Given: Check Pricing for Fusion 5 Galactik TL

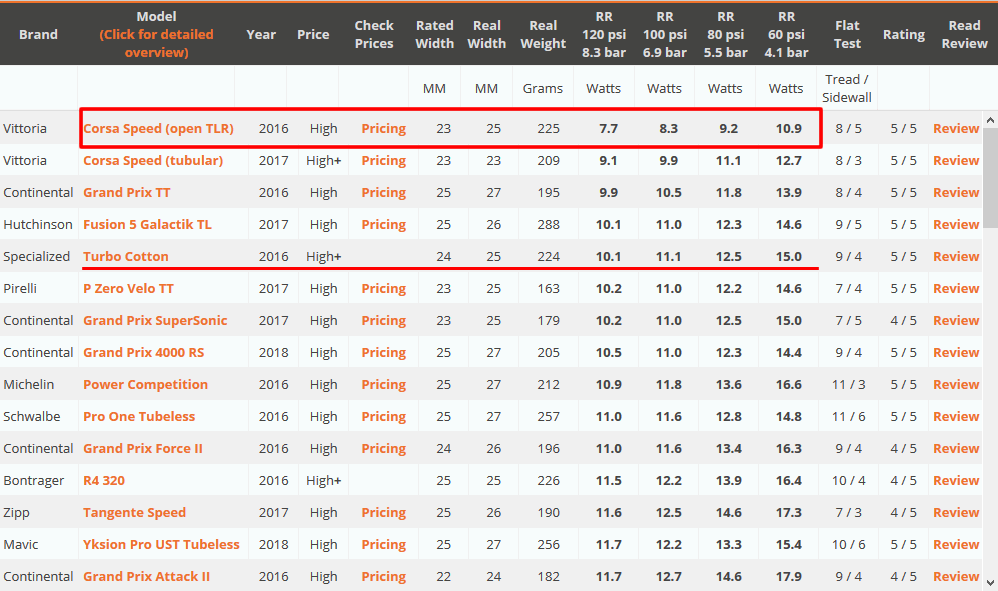Looking at the screenshot, I should point(384,225).
